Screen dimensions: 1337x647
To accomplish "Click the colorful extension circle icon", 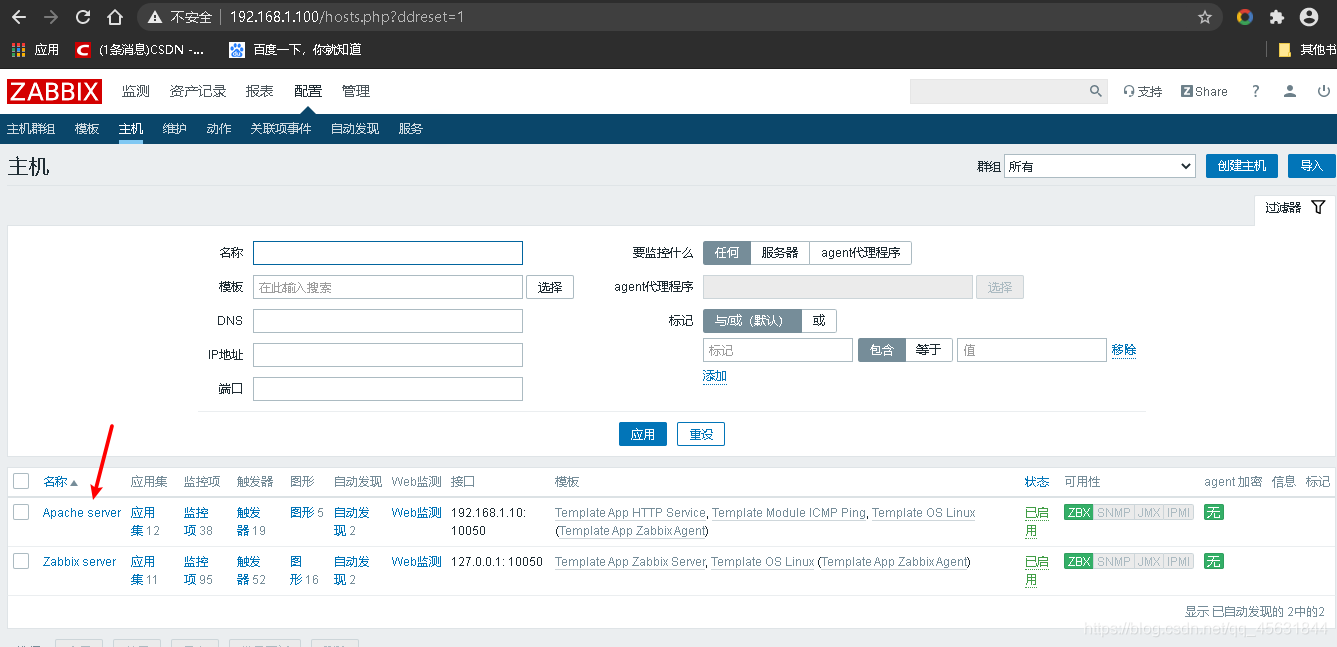I will coord(1245,17).
